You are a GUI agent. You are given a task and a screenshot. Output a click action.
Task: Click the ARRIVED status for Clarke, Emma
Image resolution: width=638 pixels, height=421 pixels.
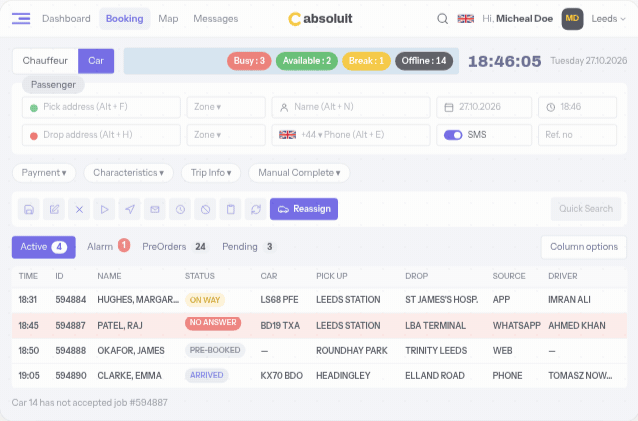(206, 375)
